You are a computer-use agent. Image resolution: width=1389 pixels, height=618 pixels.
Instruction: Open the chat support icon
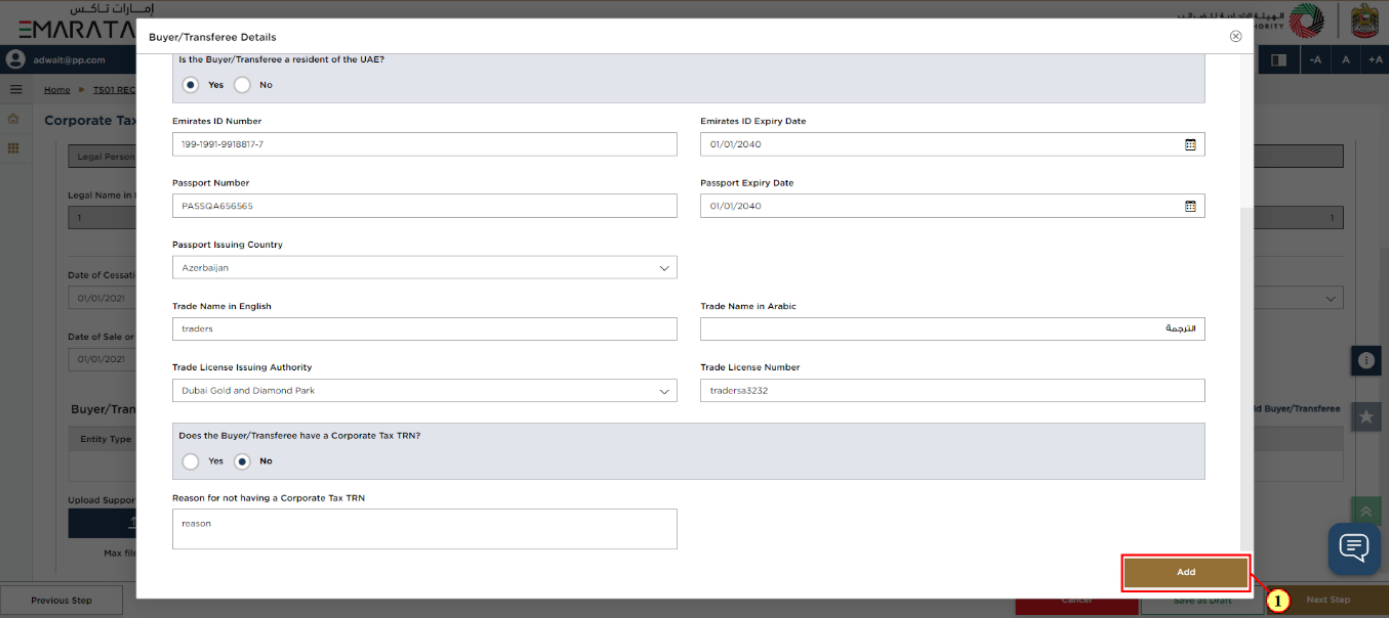(1354, 548)
